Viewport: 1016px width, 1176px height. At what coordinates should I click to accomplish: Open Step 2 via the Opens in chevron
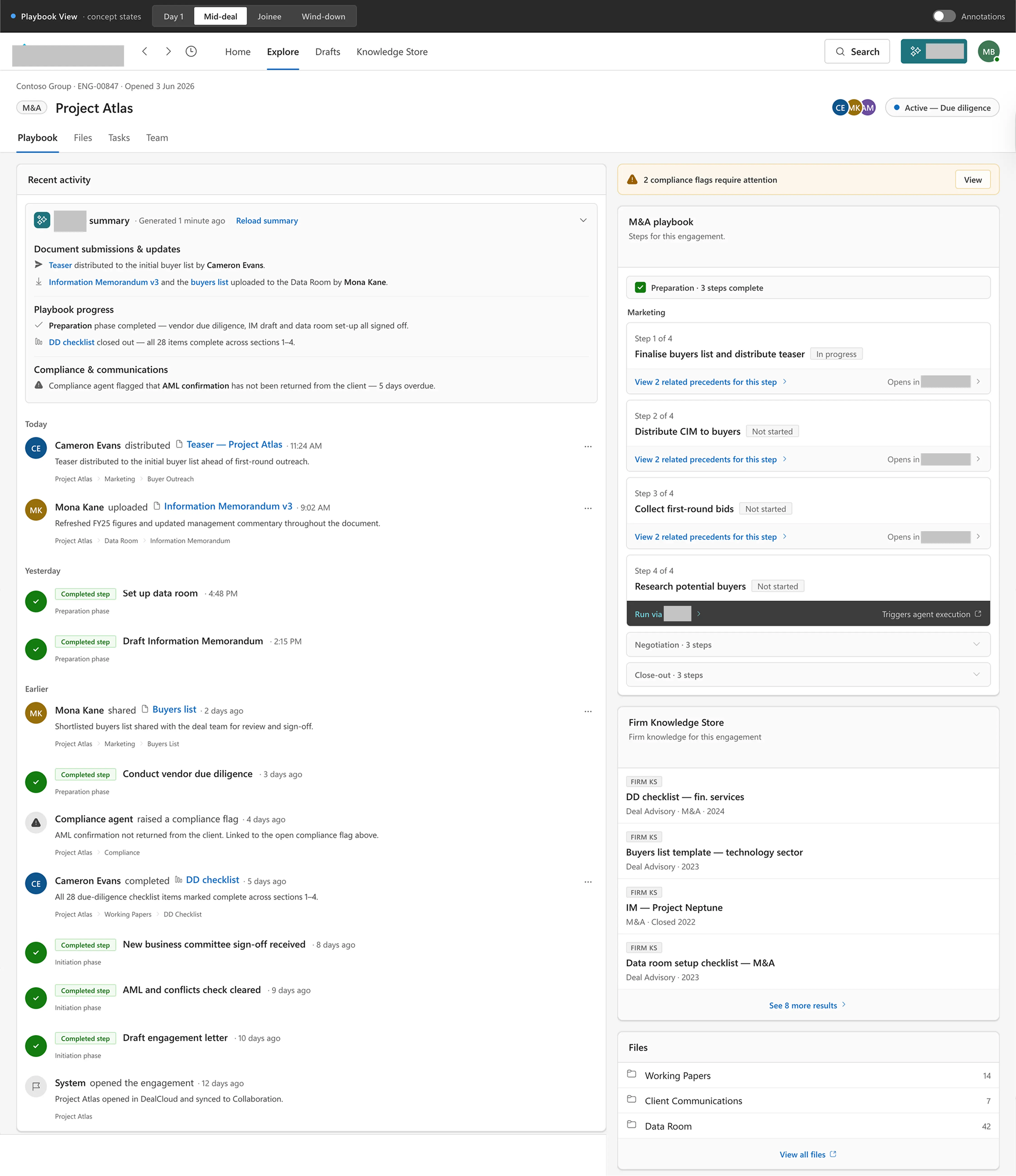[978, 459]
